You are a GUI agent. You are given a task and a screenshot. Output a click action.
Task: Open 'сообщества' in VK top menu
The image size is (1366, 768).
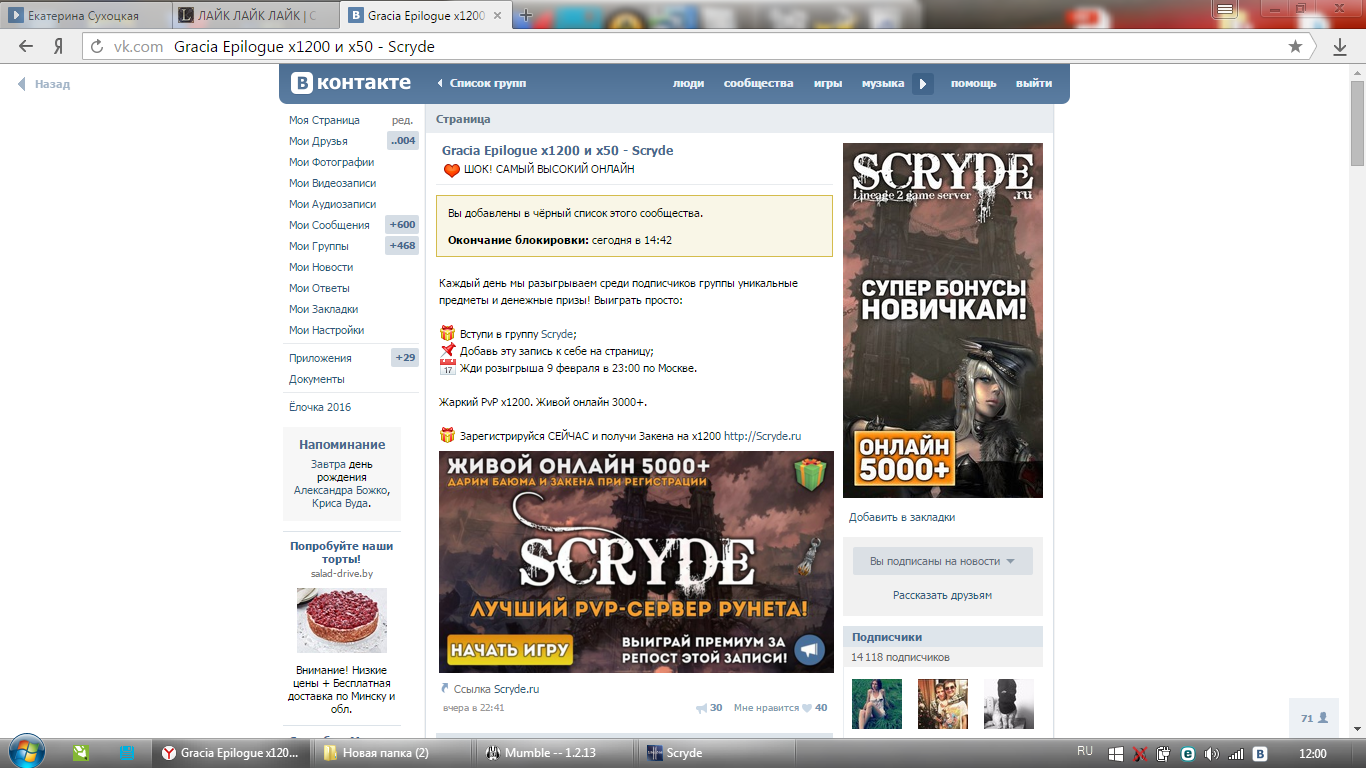click(x=759, y=84)
